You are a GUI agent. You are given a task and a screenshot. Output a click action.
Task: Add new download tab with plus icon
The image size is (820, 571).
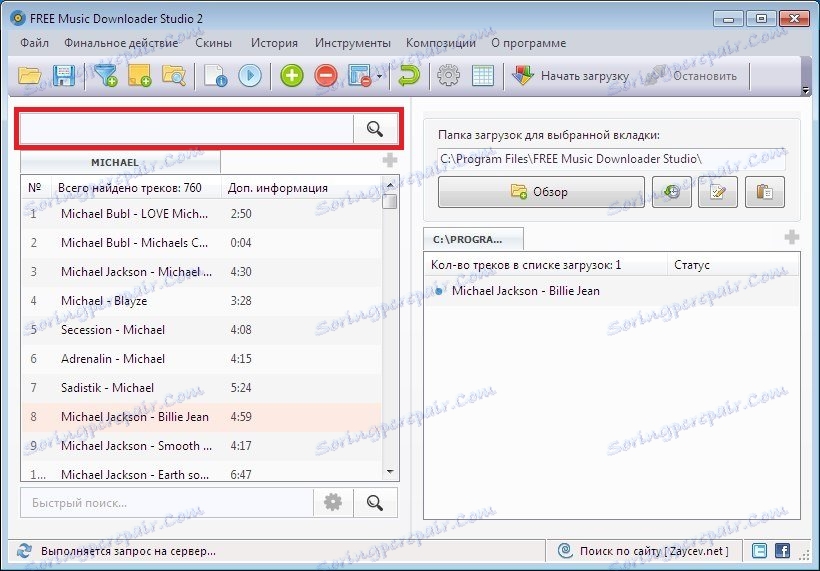[792, 237]
